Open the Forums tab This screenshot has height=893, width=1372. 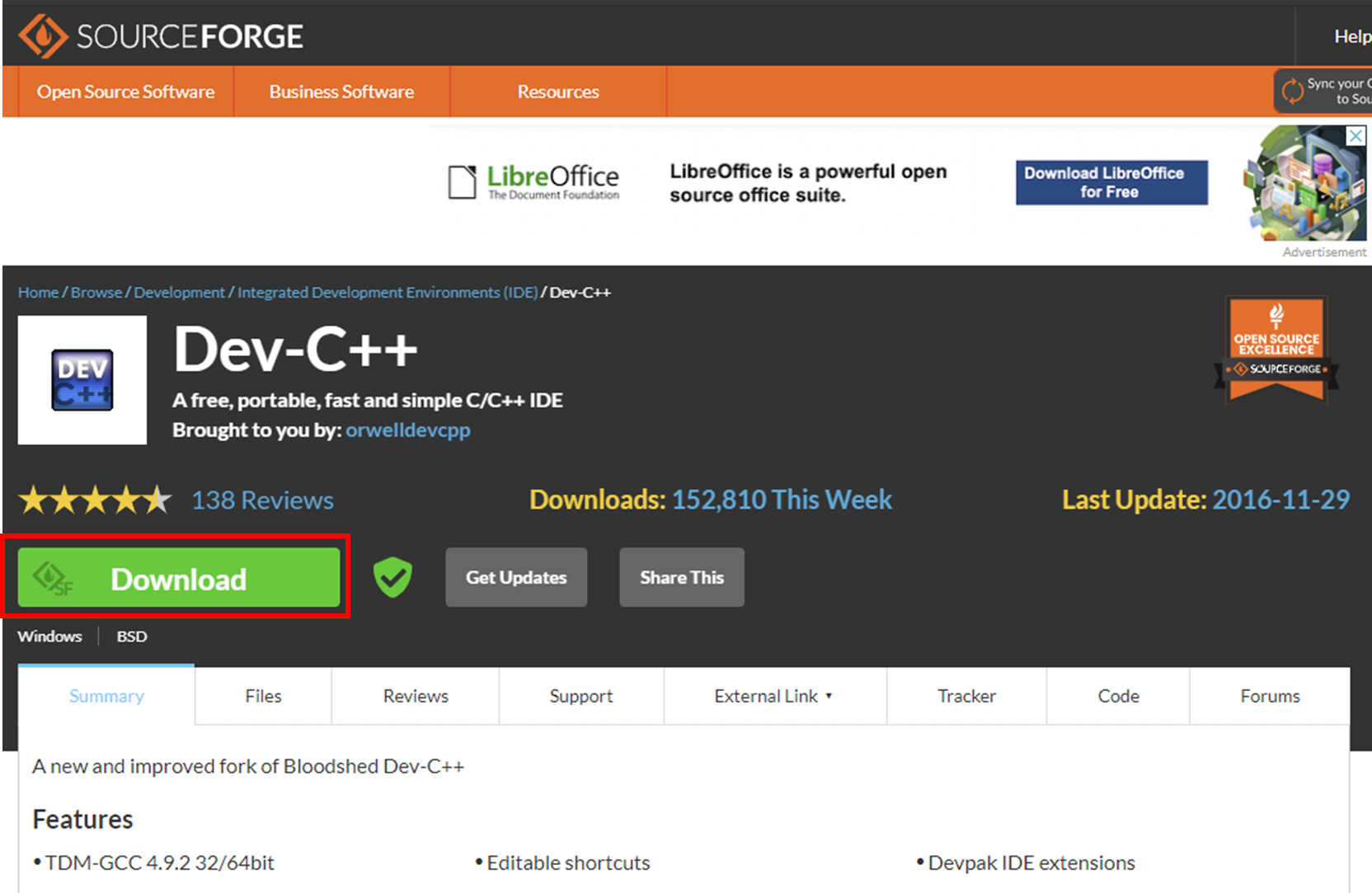tap(1270, 696)
